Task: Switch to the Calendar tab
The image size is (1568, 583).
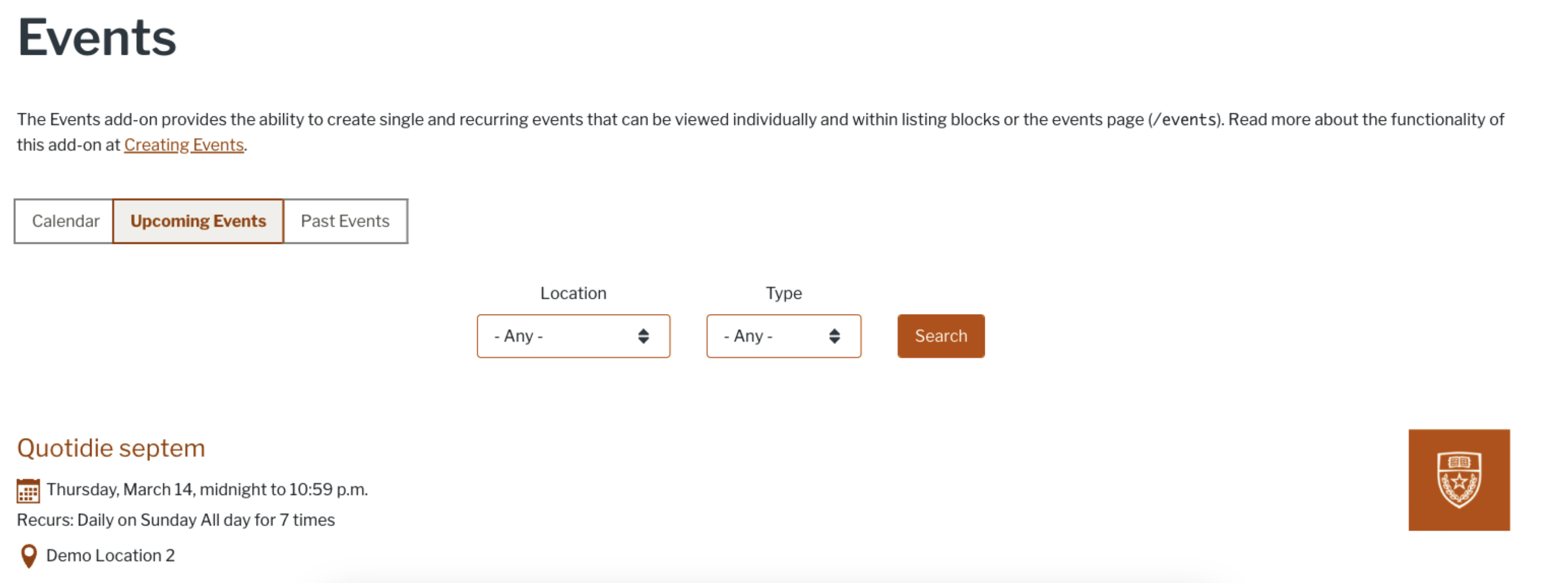Action: [65, 221]
